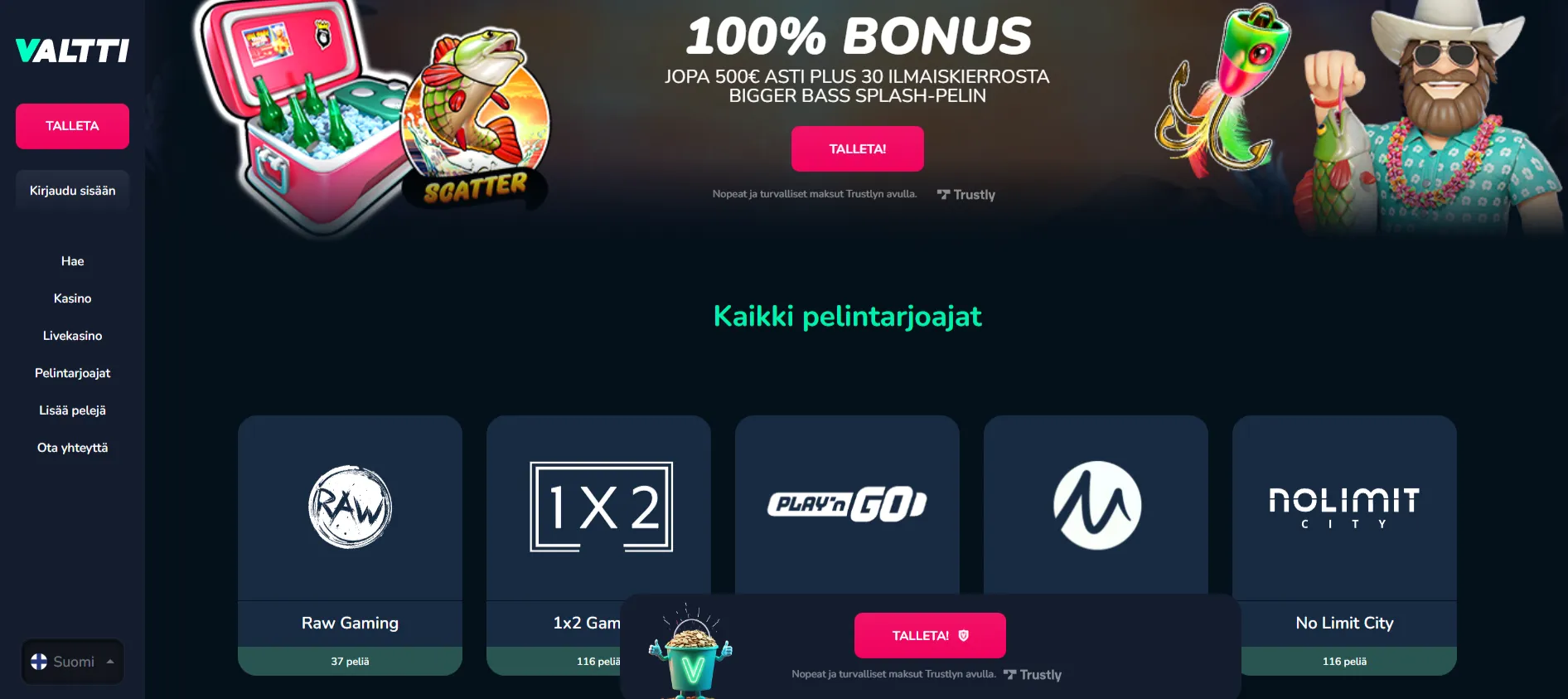
Task: Click the popcorn bucket mascot icon
Action: click(691, 653)
